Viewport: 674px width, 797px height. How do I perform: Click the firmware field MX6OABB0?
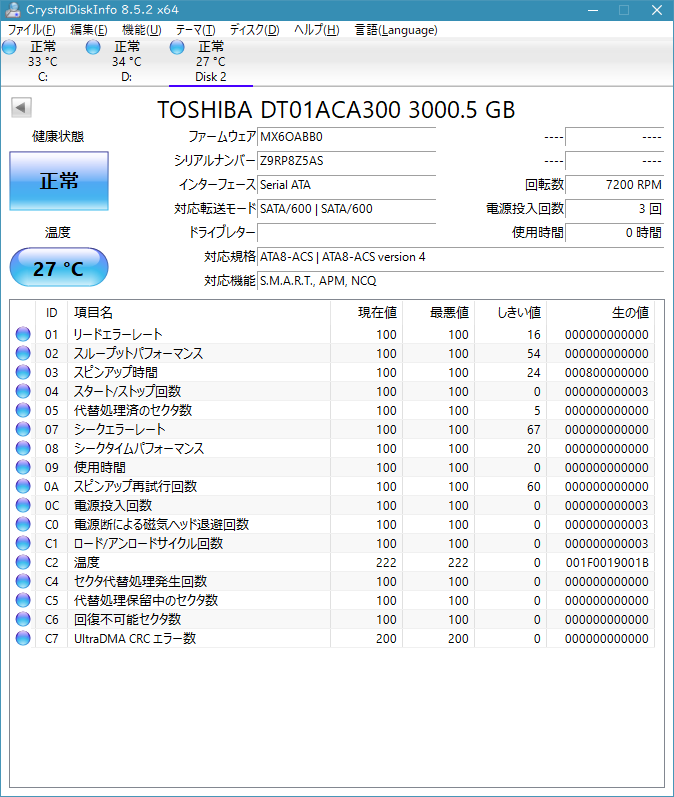(x=347, y=137)
